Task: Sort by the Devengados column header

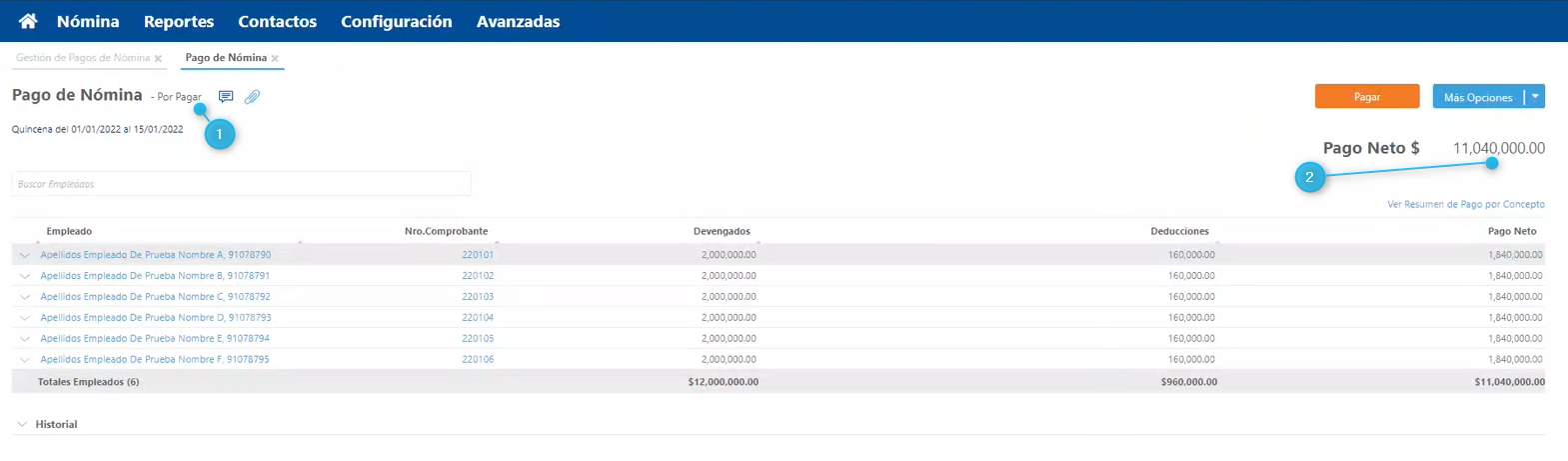Action: (x=722, y=231)
